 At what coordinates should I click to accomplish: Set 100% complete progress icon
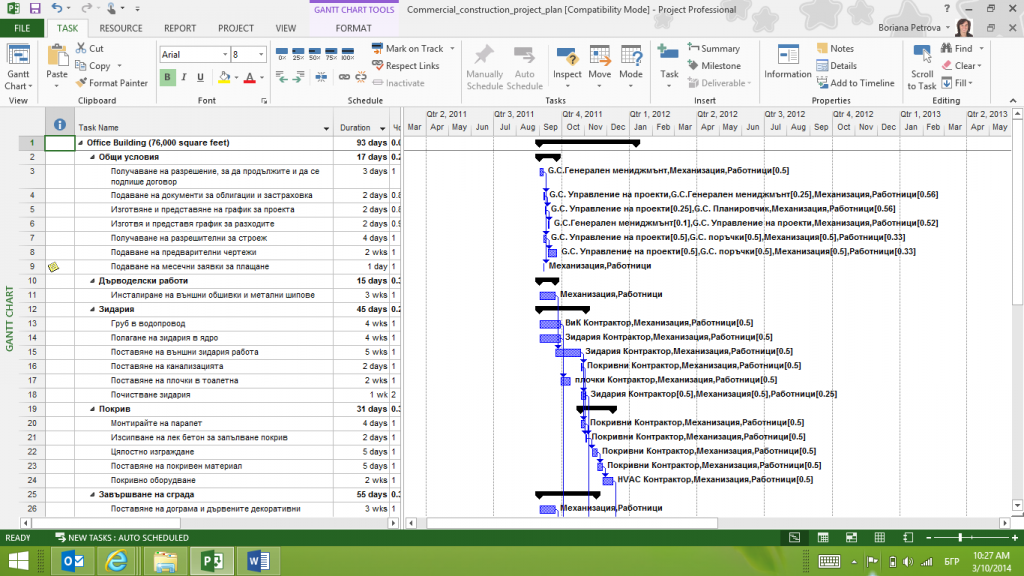(347, 54)
